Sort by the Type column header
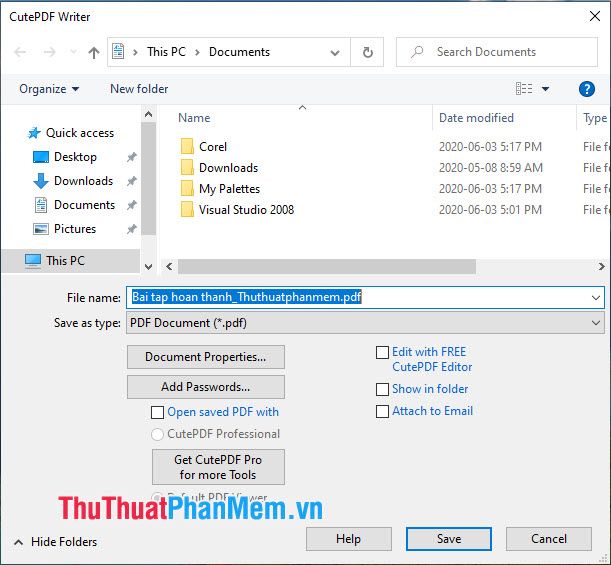 click(595, 118)
